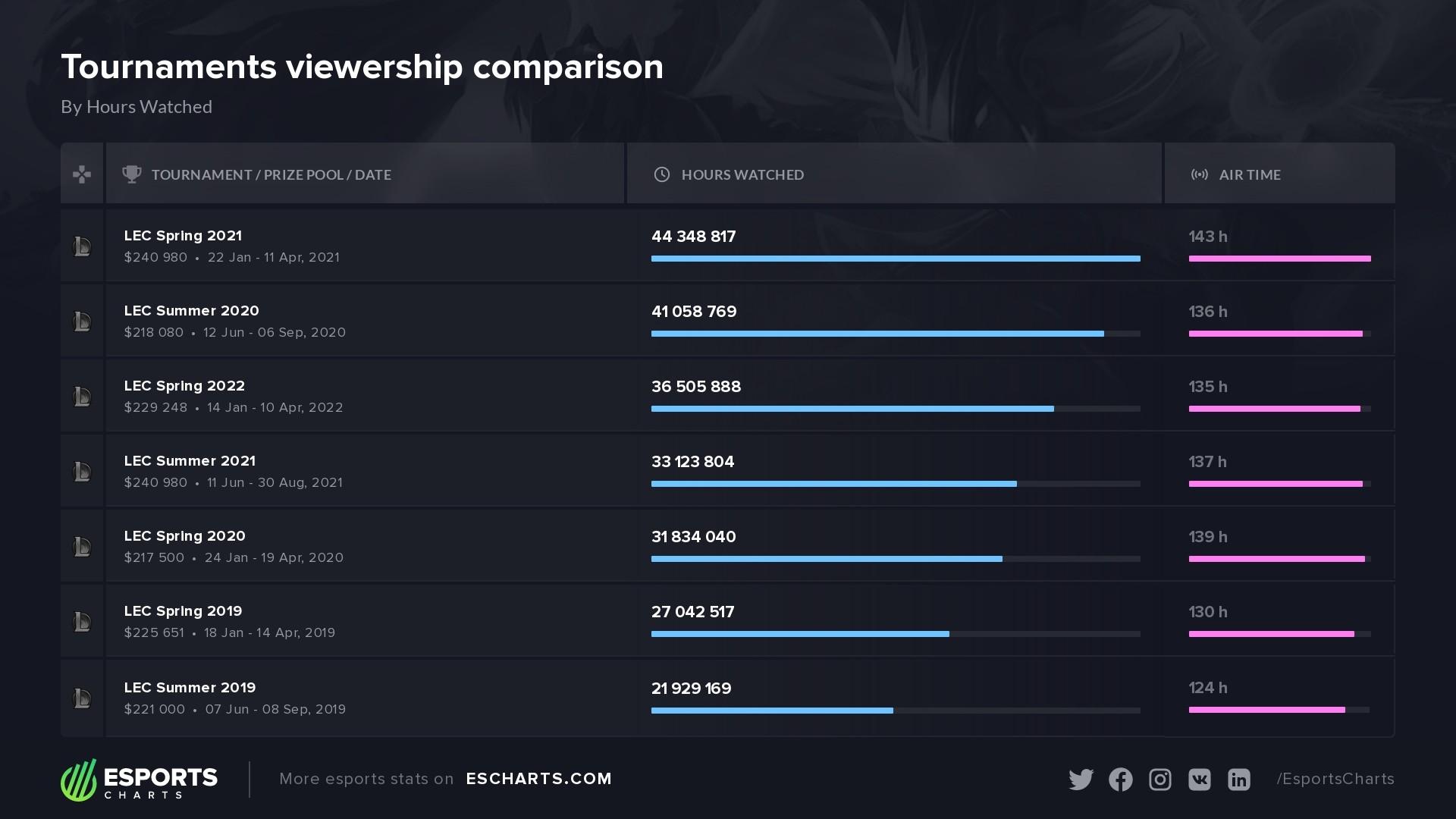This screenshot has height=819, width=1456.
Task: Click the /EsportsCharts handle text
Action: 1335,779
